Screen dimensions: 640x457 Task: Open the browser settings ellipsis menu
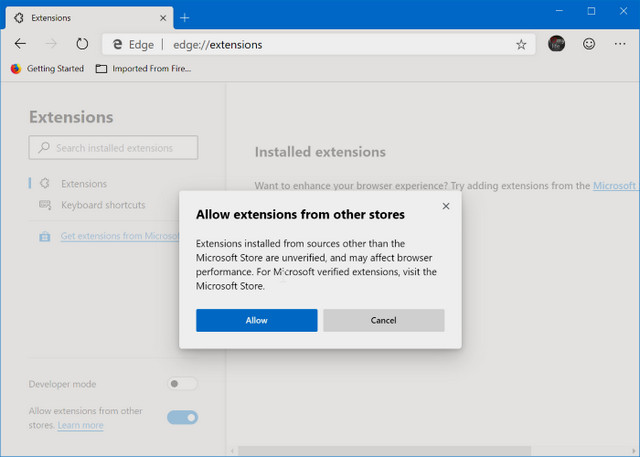coord(620,44)
